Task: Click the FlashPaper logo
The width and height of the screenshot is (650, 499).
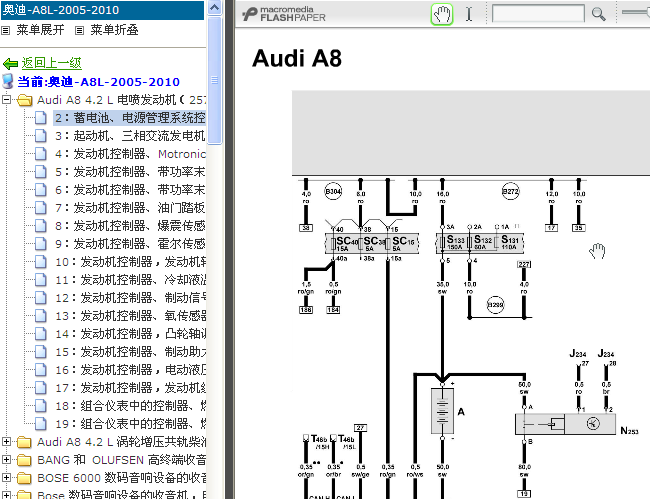Action: 284,14
